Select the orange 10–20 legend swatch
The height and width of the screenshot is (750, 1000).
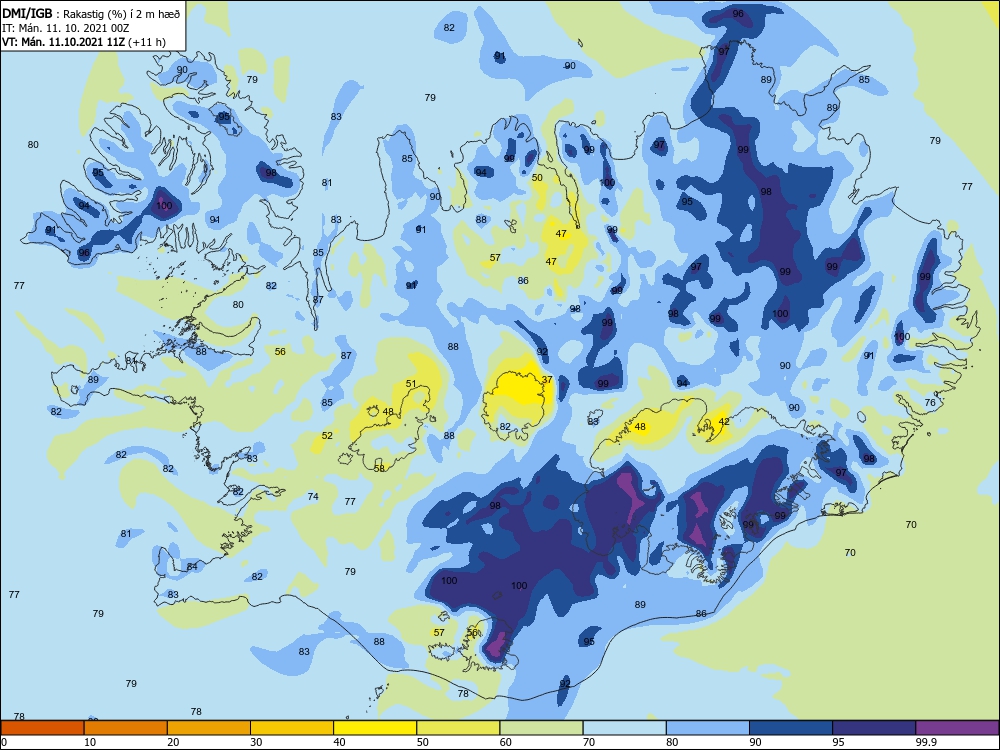[x=126, y=728]
